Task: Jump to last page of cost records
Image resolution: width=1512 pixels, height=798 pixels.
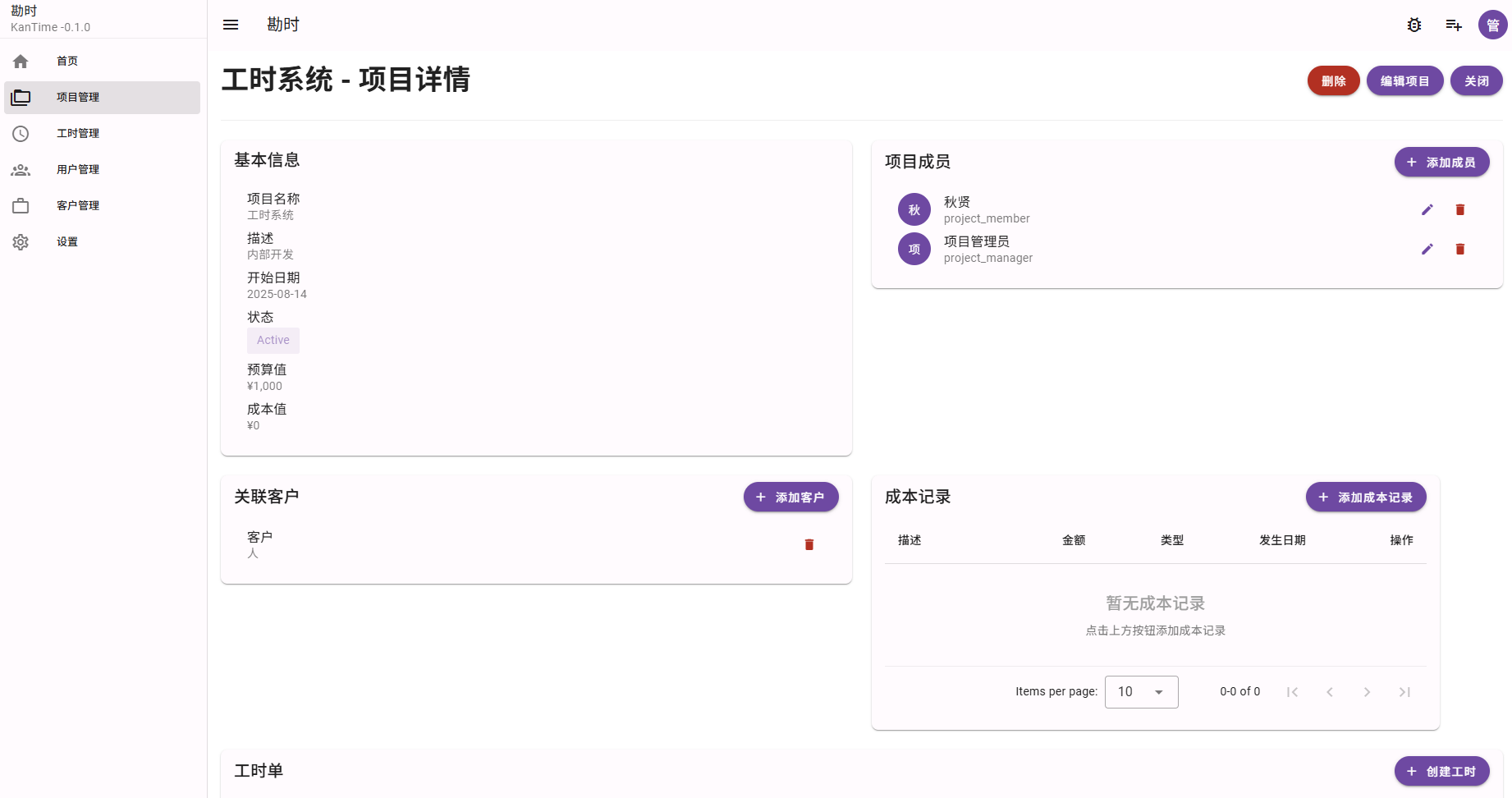Action: pyautogui.click(x=1404, y=692)
